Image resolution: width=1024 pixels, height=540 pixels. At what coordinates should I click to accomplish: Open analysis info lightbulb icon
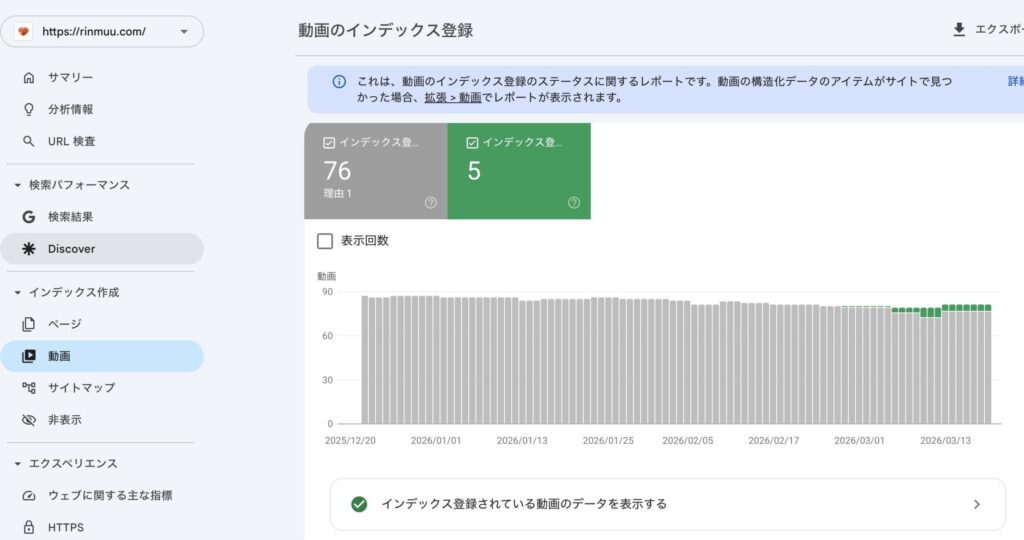pos(28,109)
